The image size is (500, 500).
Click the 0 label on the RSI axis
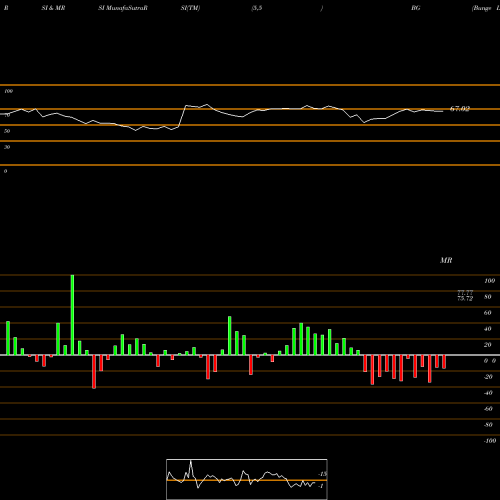(5, 171)
